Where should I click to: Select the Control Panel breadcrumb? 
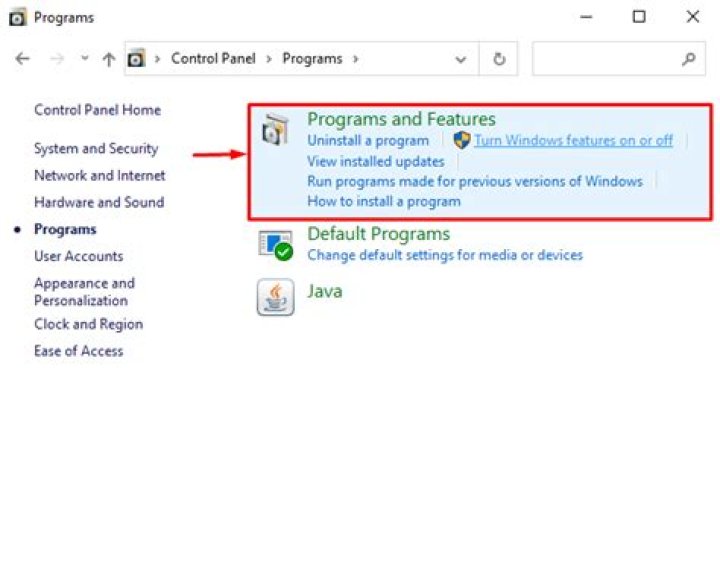[x=213, y=58]
